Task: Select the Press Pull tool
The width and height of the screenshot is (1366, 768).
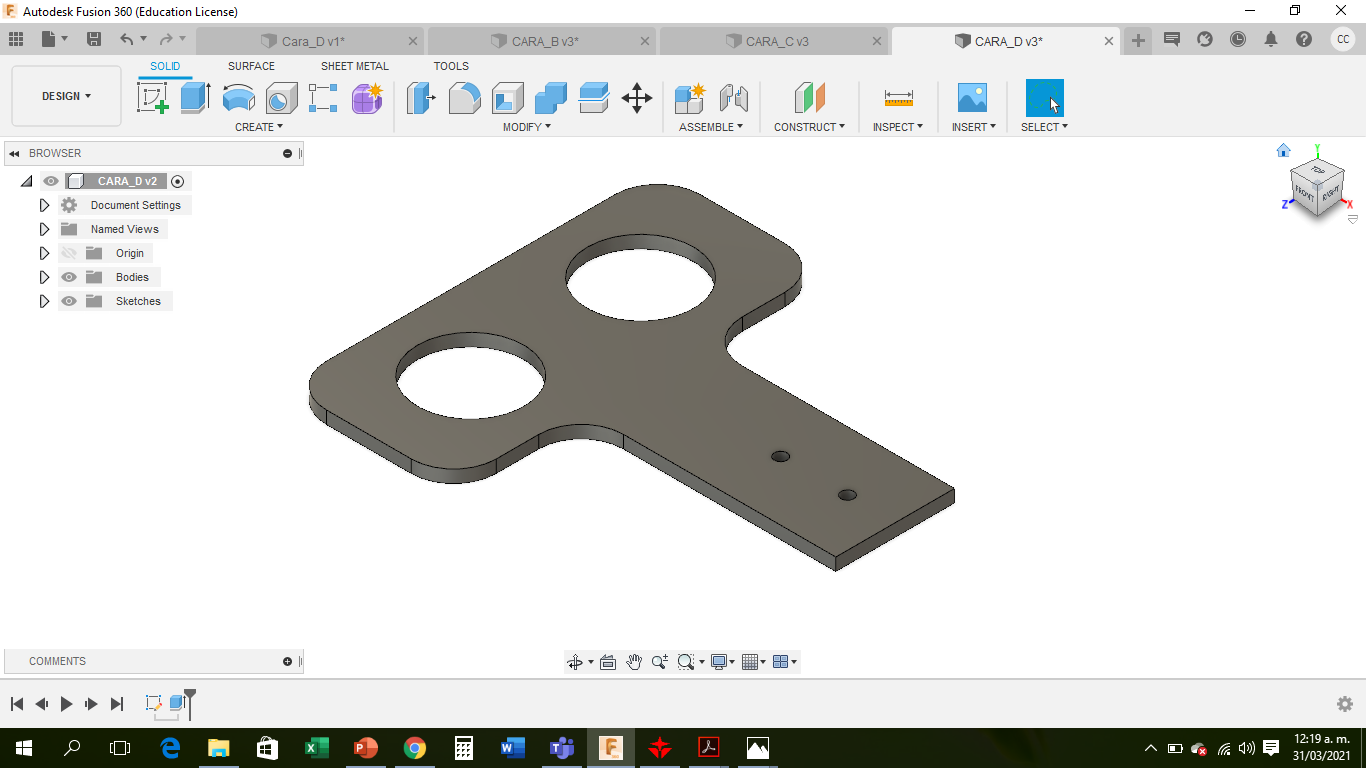Action: point(421,98)
